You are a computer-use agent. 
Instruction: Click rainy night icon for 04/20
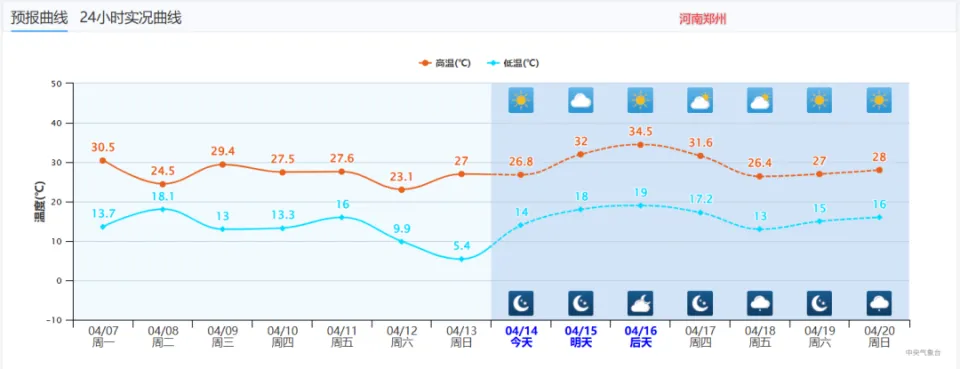(x=879, y=303)
